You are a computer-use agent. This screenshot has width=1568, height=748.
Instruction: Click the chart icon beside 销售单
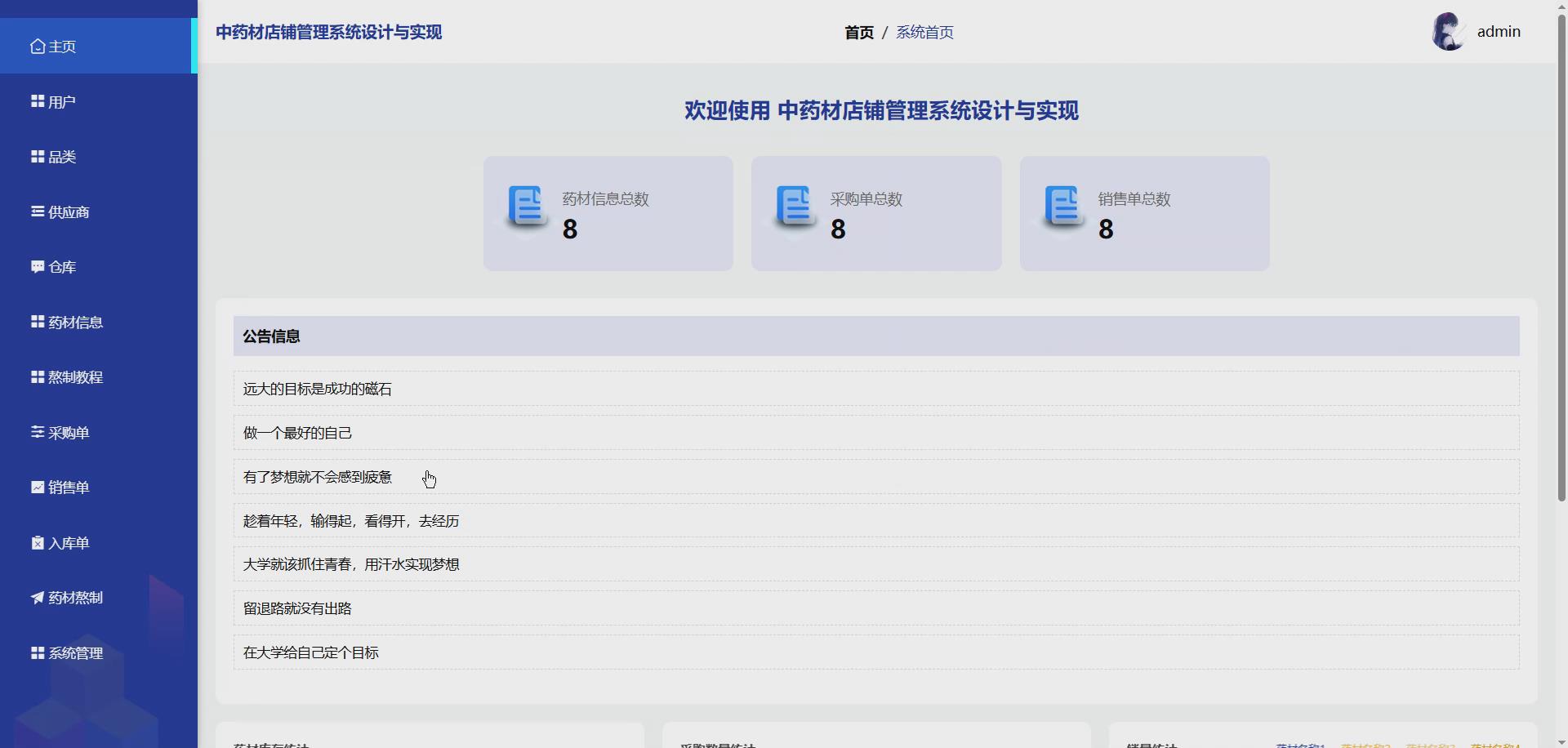[x=38, y=487]
